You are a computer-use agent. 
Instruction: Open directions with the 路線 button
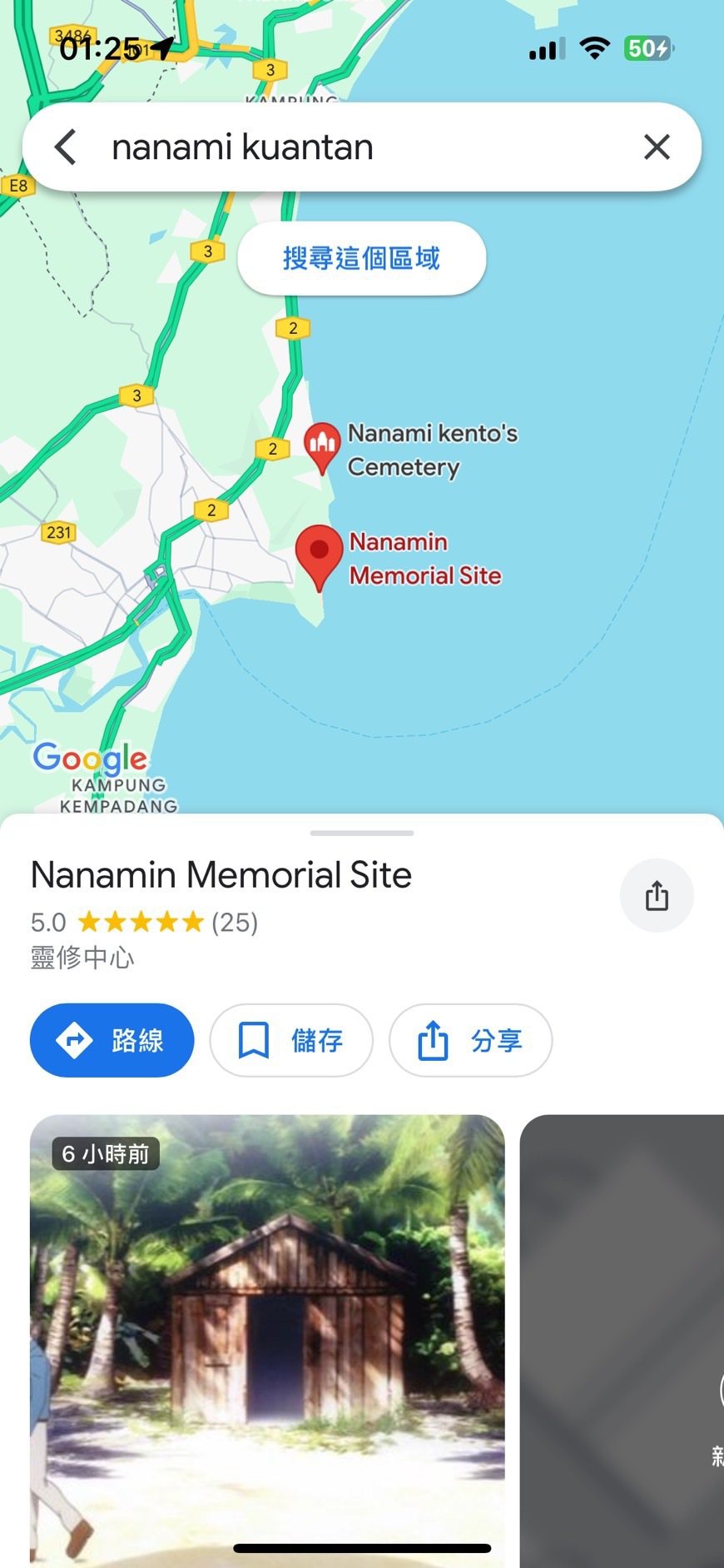(112, 1040)
